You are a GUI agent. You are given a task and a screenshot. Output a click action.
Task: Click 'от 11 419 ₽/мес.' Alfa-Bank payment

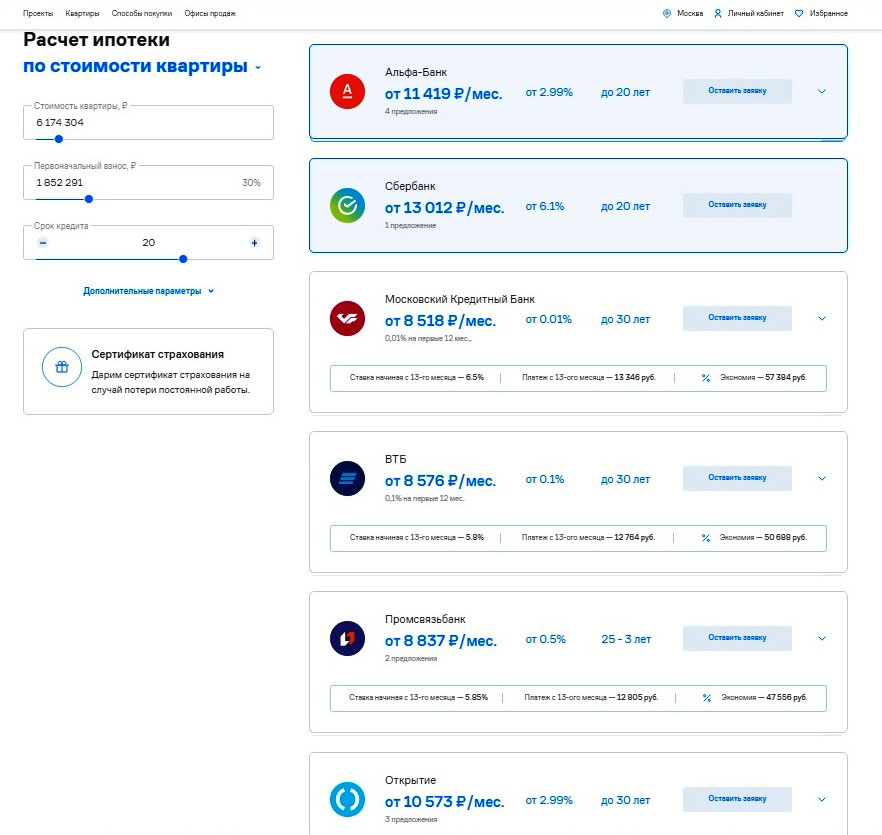[443, 94]
